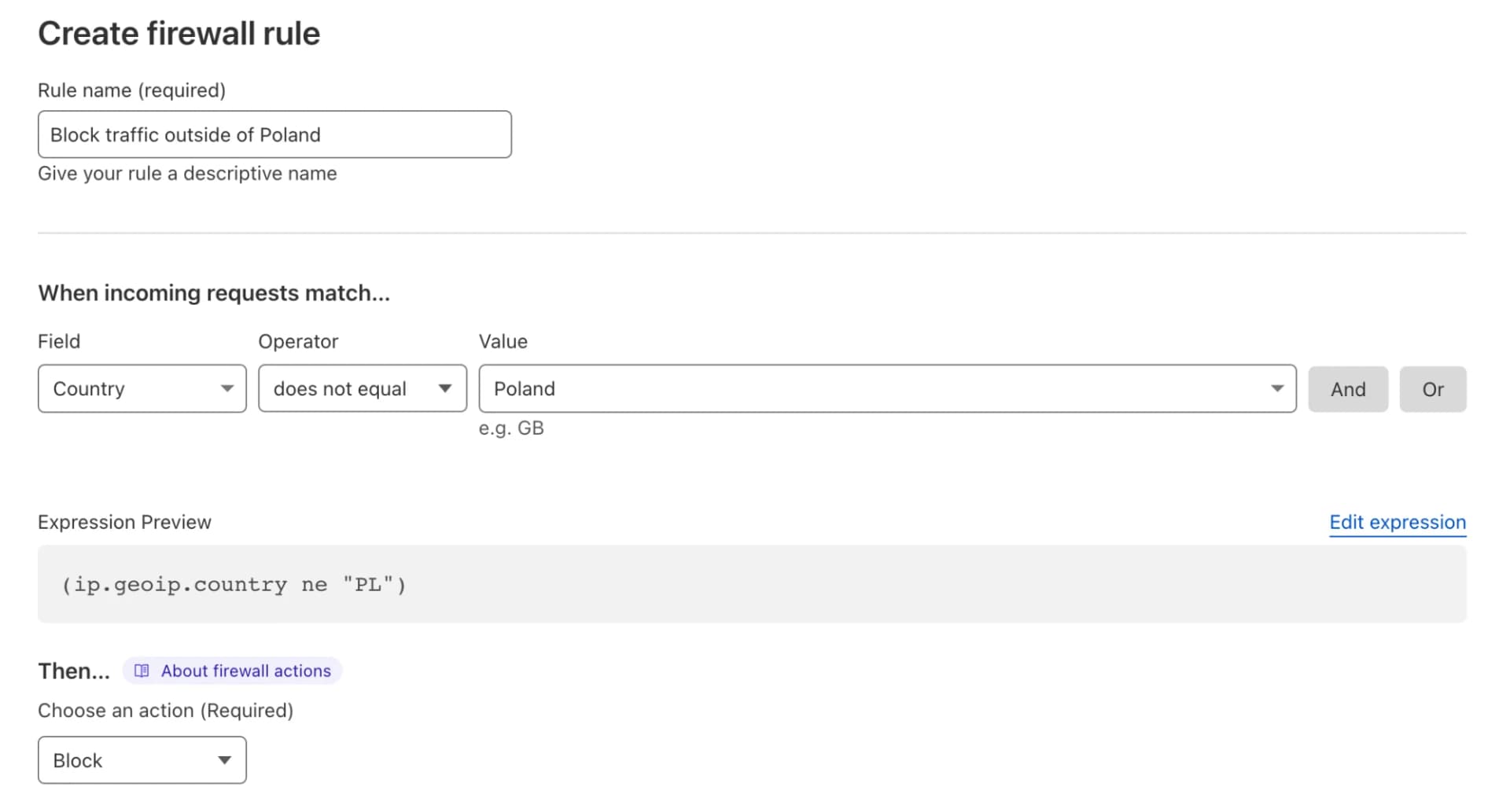The width and height of the screenshot is (1510, 812).
Task: Open the Edit expression link
Action: 1397,522
